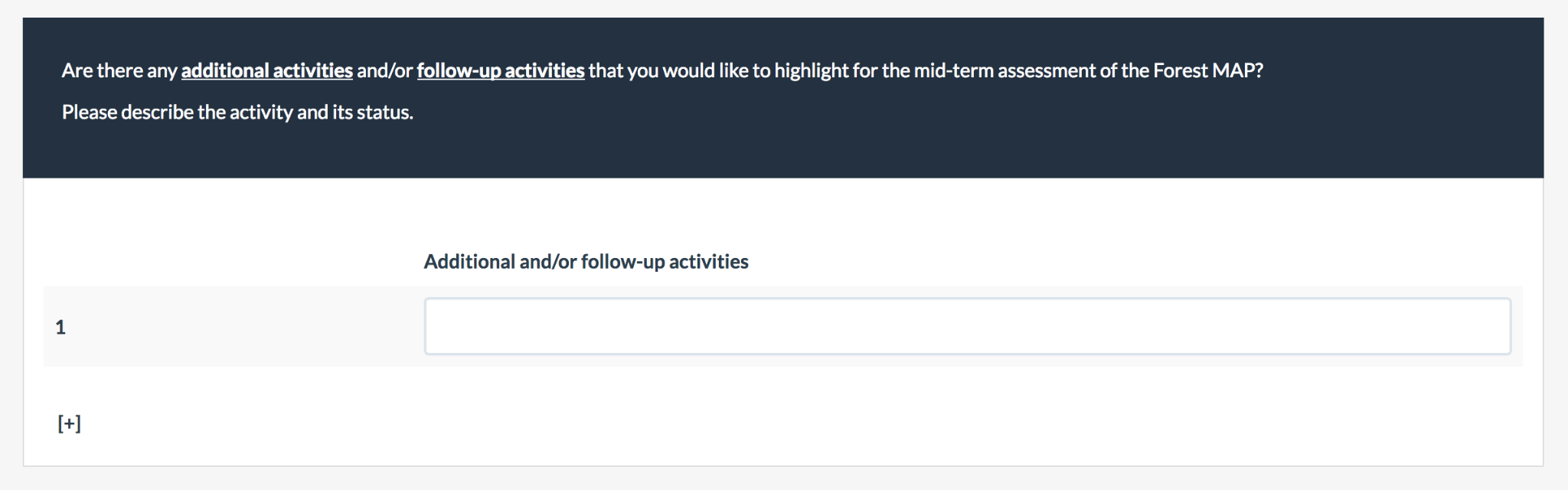Screen dimensions: 1568x490
Task: Click "for the" before mid-term assessment
Action: 880,70
